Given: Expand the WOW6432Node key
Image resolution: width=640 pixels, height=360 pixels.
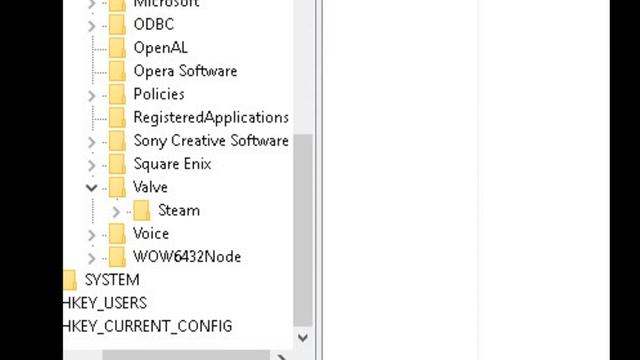Looking at the screenshot, I should click(x=91, y=258).
